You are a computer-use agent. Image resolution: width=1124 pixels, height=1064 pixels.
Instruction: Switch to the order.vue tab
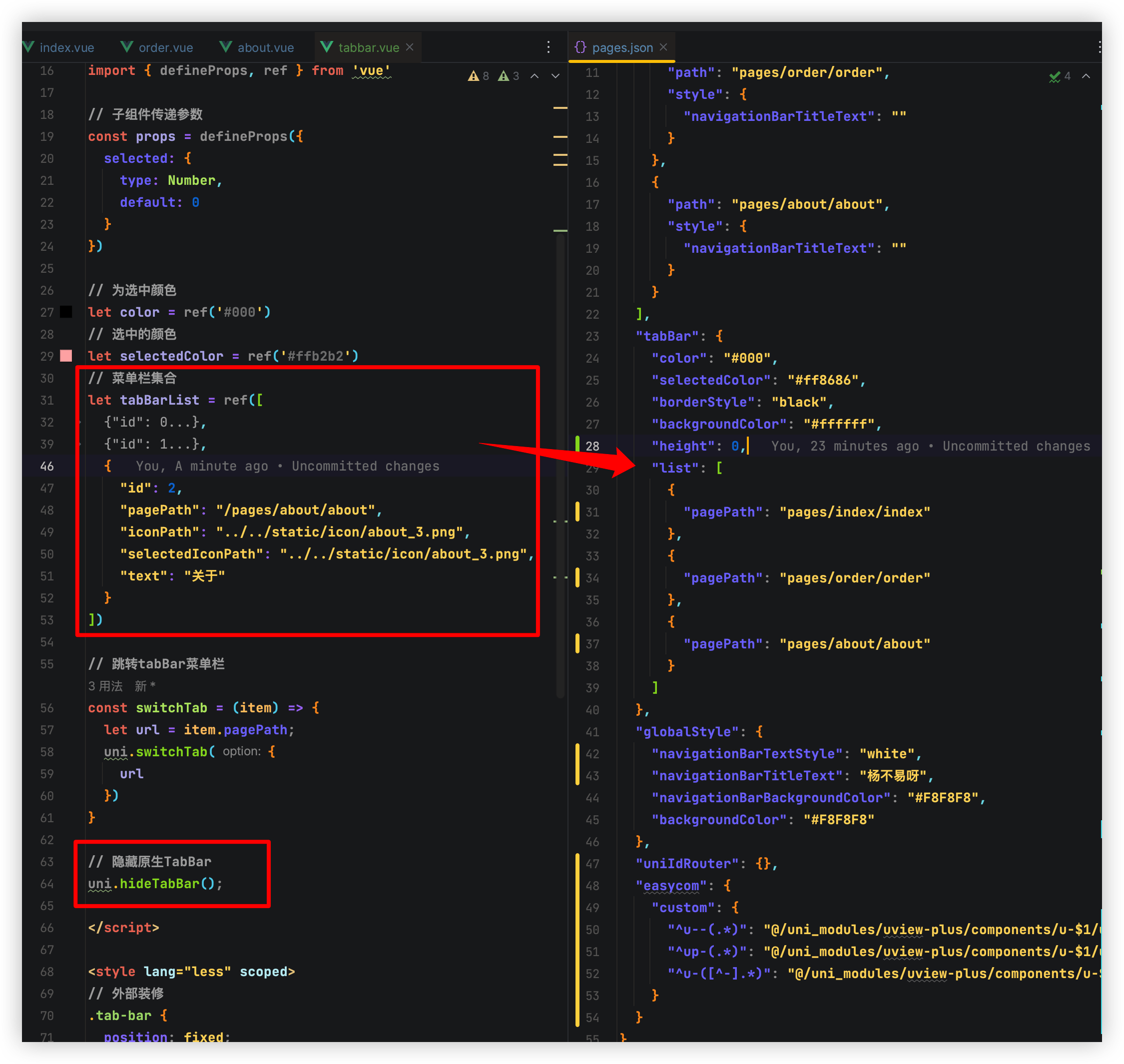(165, 47)
